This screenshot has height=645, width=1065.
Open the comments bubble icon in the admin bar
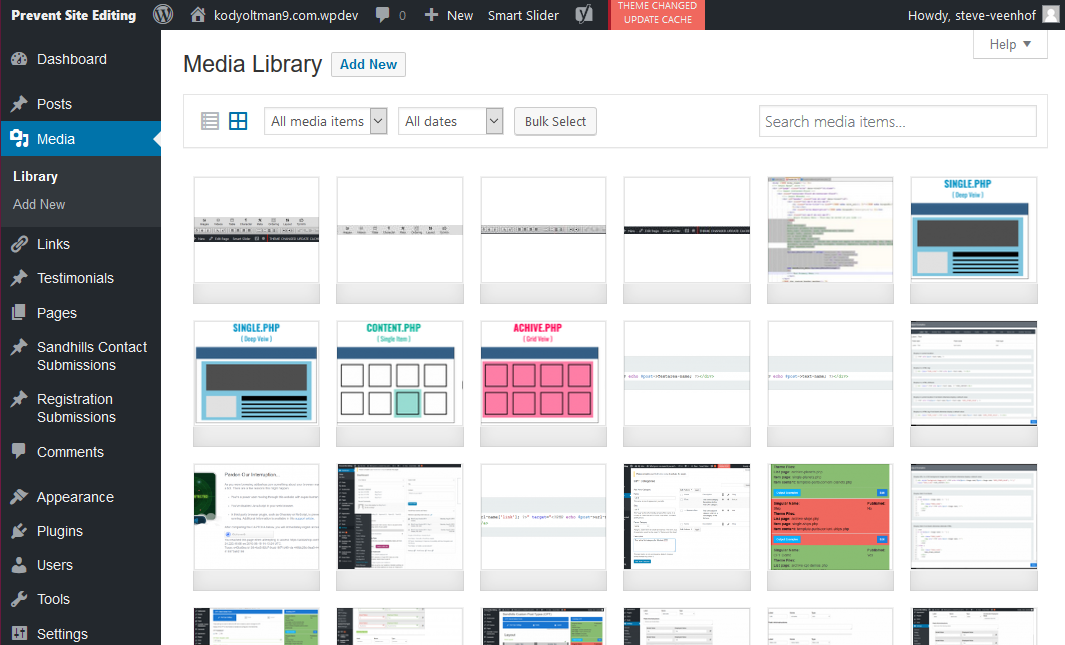383,14
